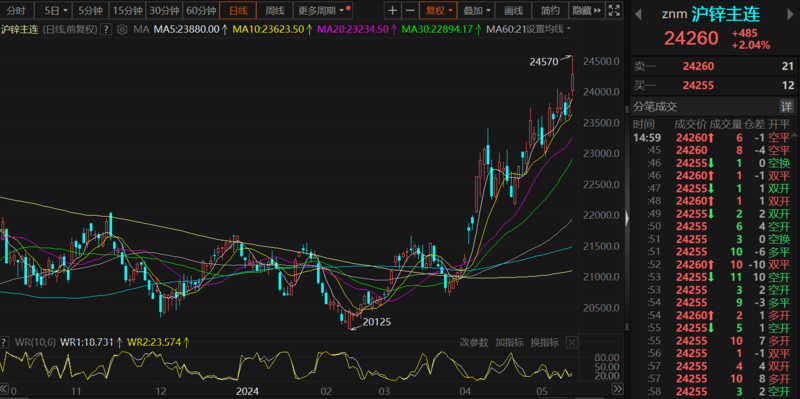Viewport: 800px width, 399px height.
Task: Zoom out chart with minus icon
Action: click(x=410, y=10)
